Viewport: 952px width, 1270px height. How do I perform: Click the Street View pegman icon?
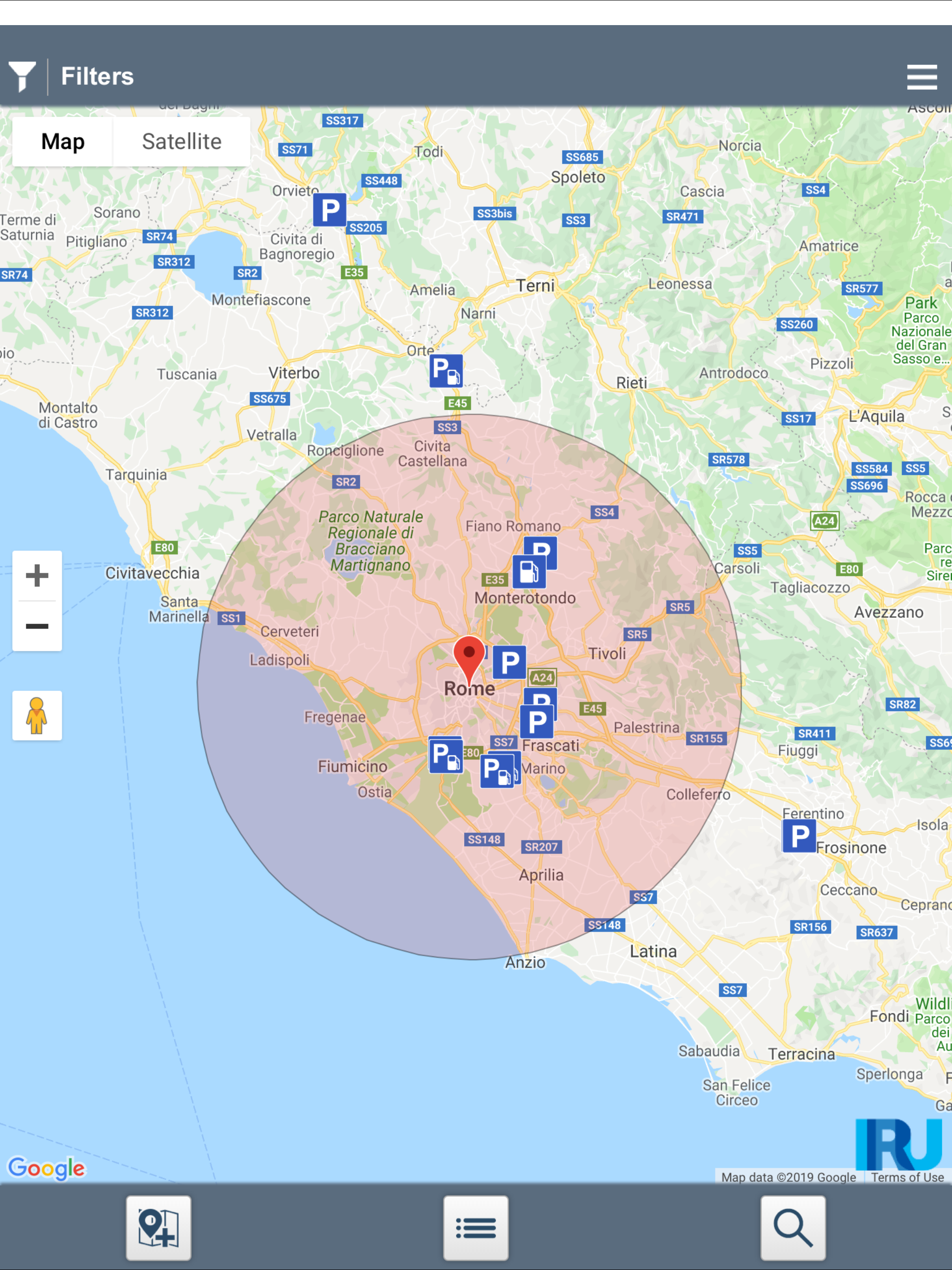[x=37, y=715]
